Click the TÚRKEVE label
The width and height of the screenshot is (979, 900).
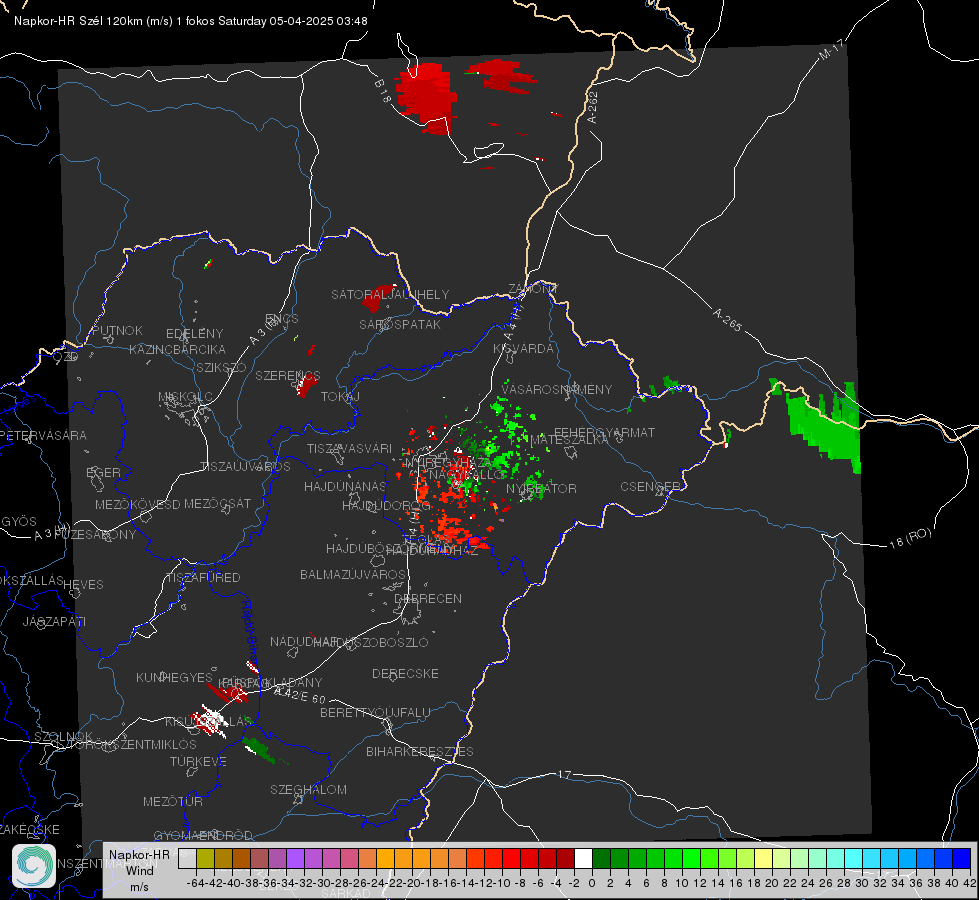(x=199, y=761)
